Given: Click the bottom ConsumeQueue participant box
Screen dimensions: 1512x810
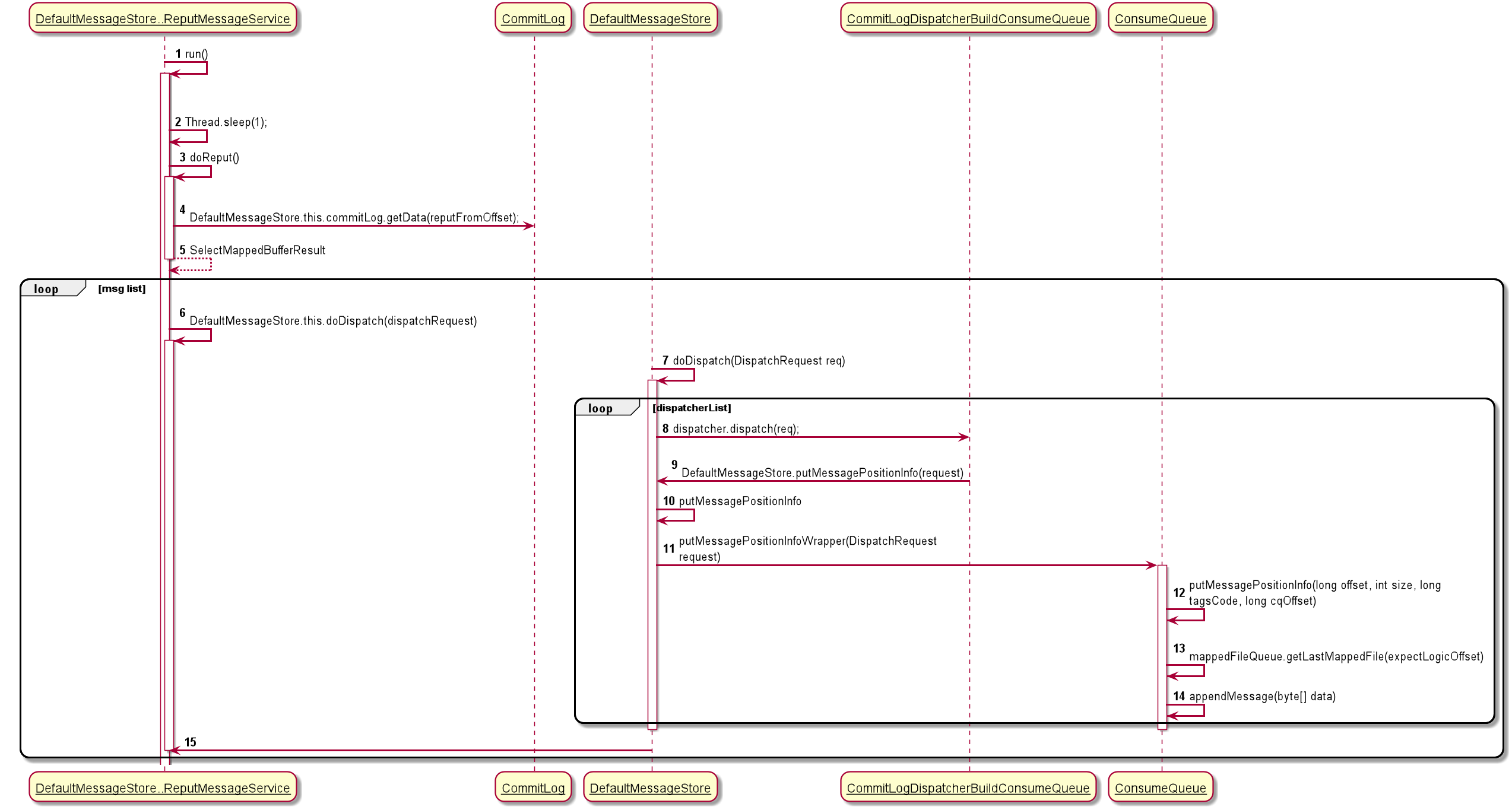Looking at the screenshot, I should pos(1160,787).
